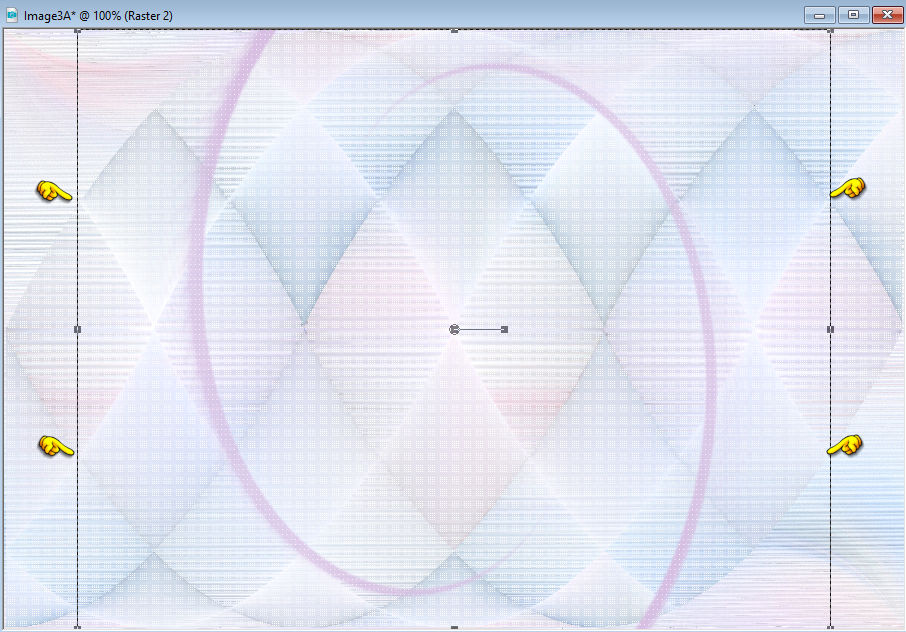Maximize the Image3A image window

[x=853, y=16]
